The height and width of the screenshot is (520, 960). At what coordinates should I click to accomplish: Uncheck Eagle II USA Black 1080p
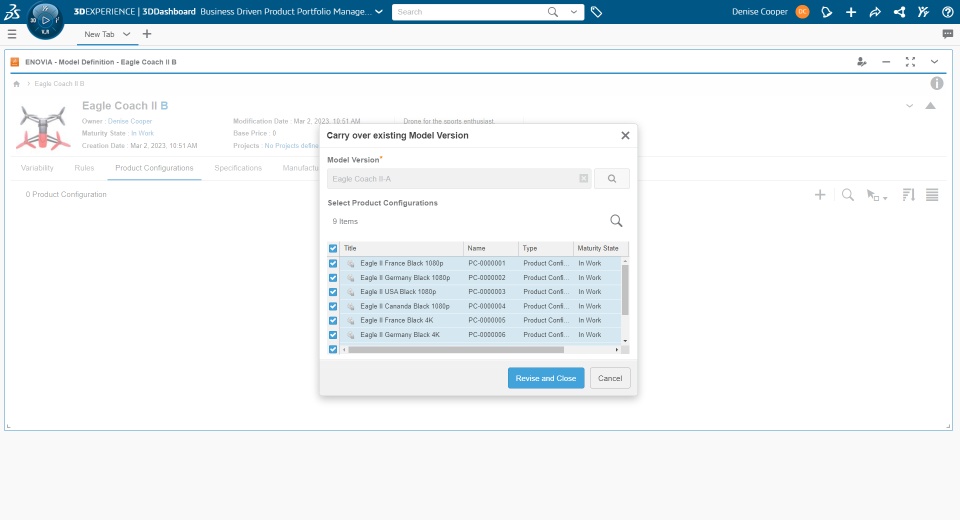click(333, 292)
